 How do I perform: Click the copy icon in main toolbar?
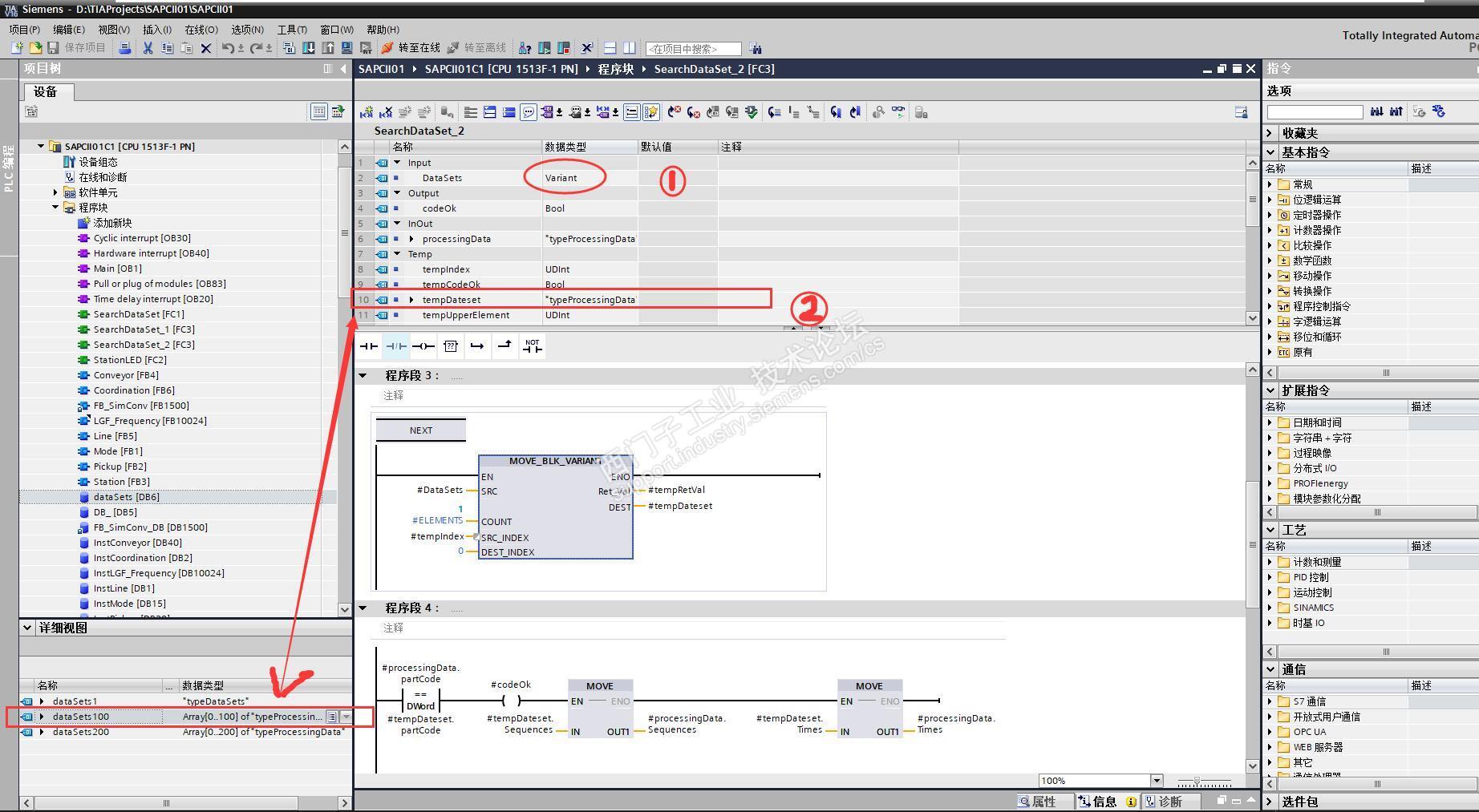coord(167,48)
